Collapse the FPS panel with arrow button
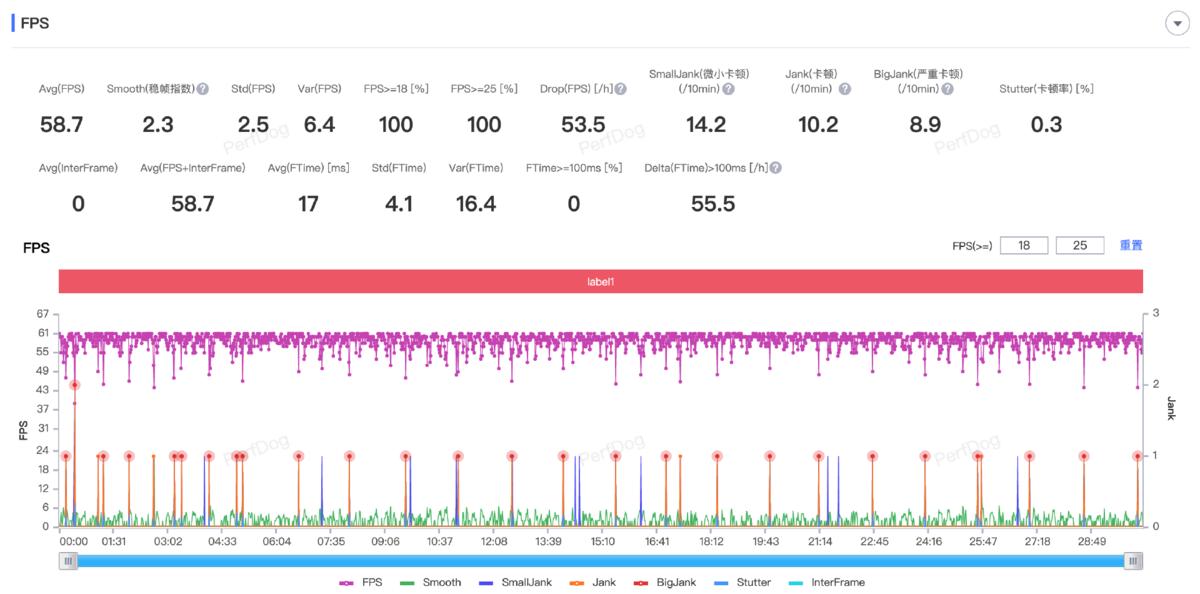Image resolution: width=1200 pixels, height=594 pixels. click(1176, 24)
